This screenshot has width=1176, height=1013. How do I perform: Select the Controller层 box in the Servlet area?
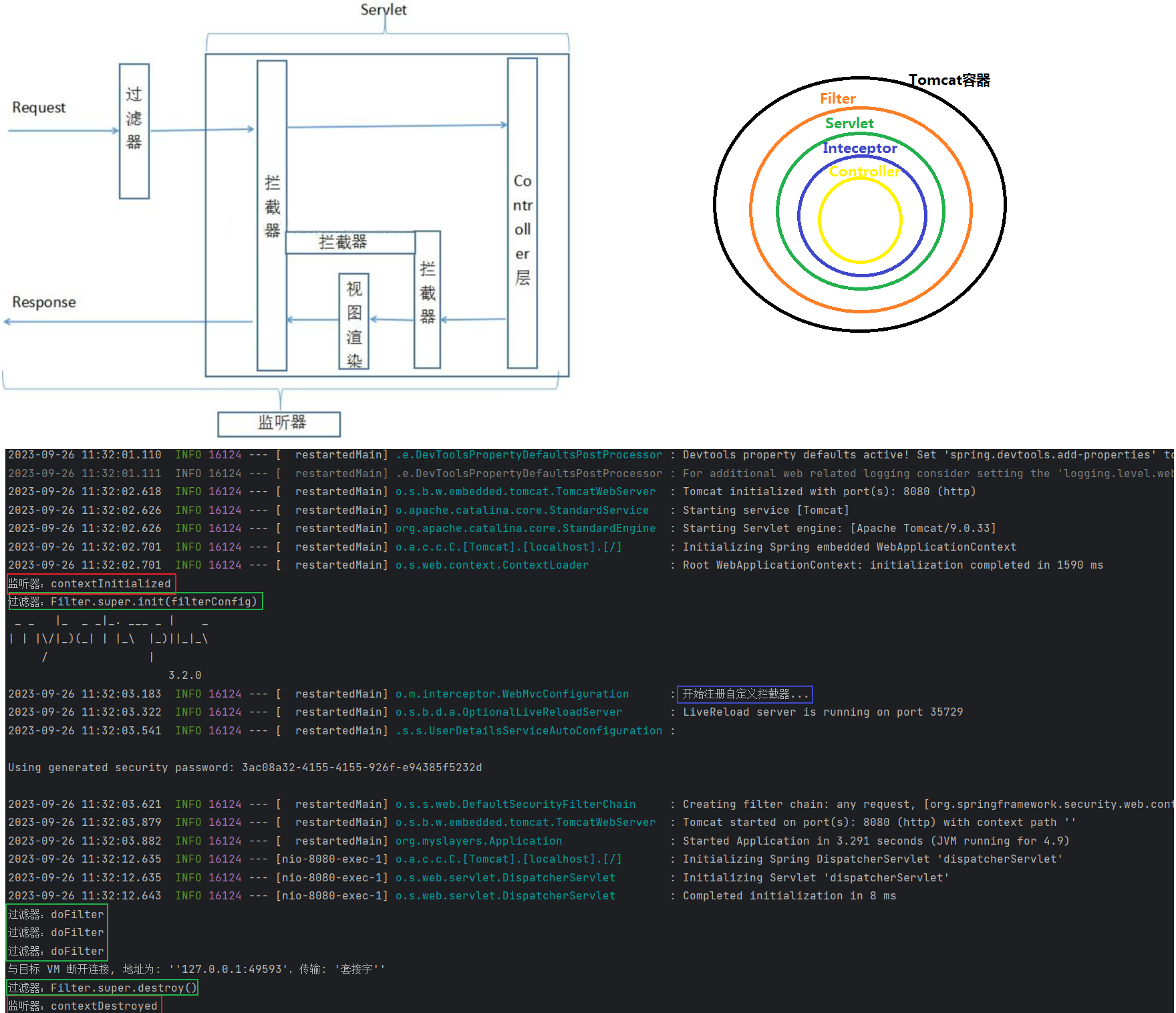522,214
